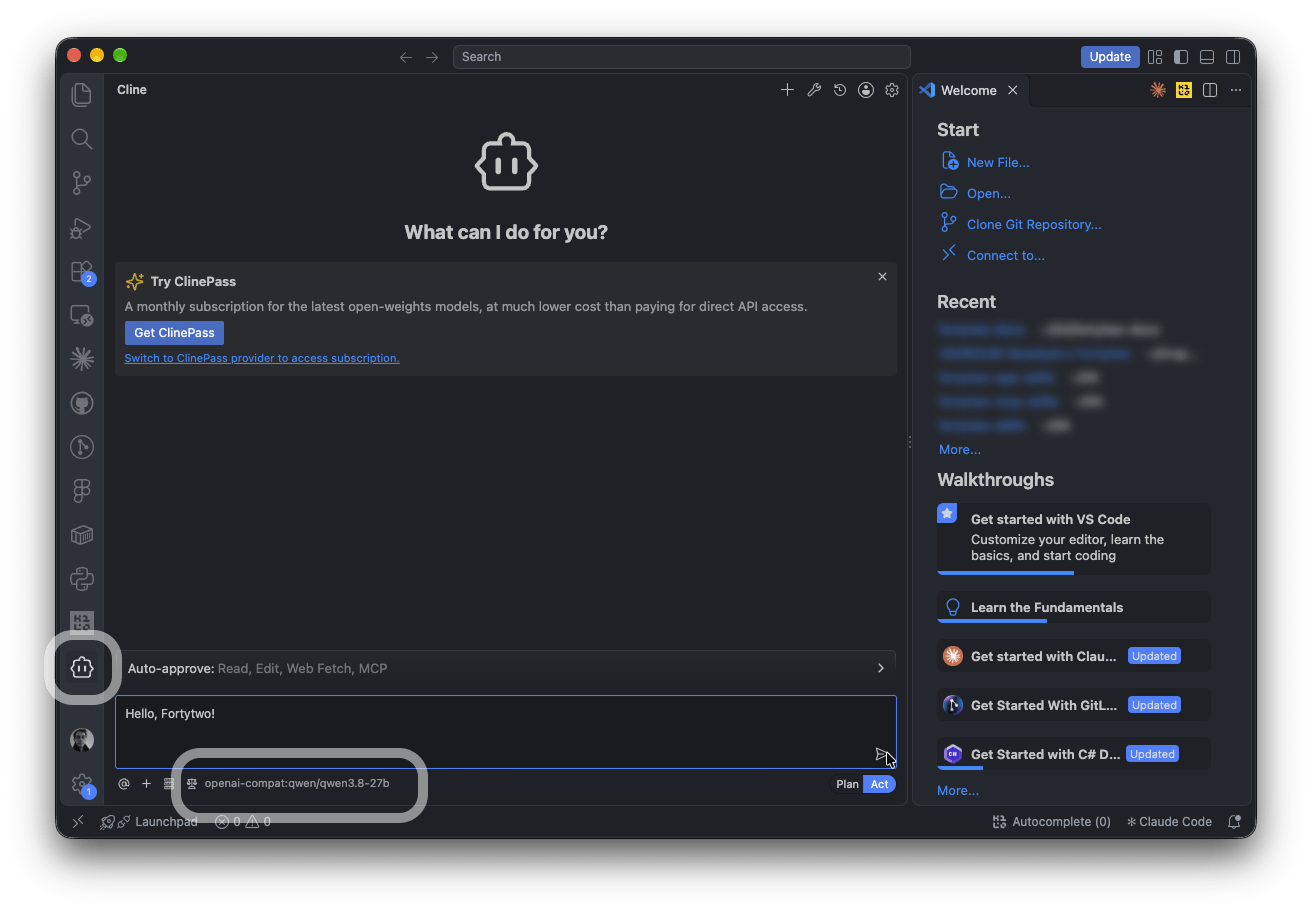1312x912 pixels.
Task: Open the Figma view in the activity bar
Action: [82, 491]
